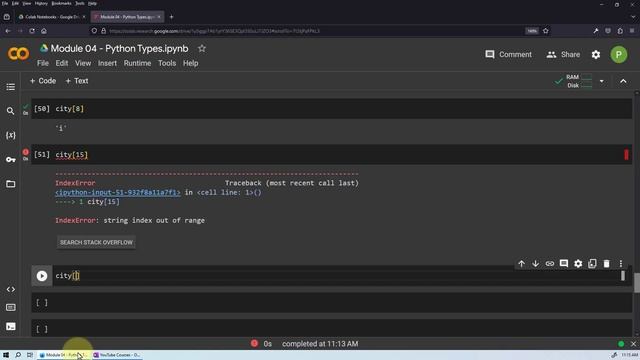
Task: Open account avatar P
Action: click(619, 55)
